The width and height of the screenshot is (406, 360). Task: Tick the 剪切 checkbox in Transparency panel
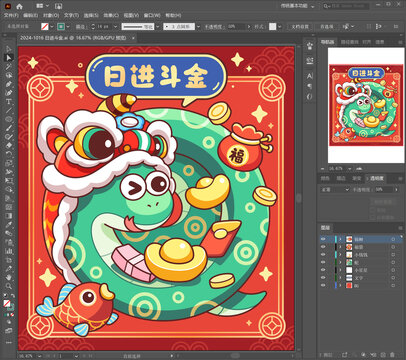[373, 210]
